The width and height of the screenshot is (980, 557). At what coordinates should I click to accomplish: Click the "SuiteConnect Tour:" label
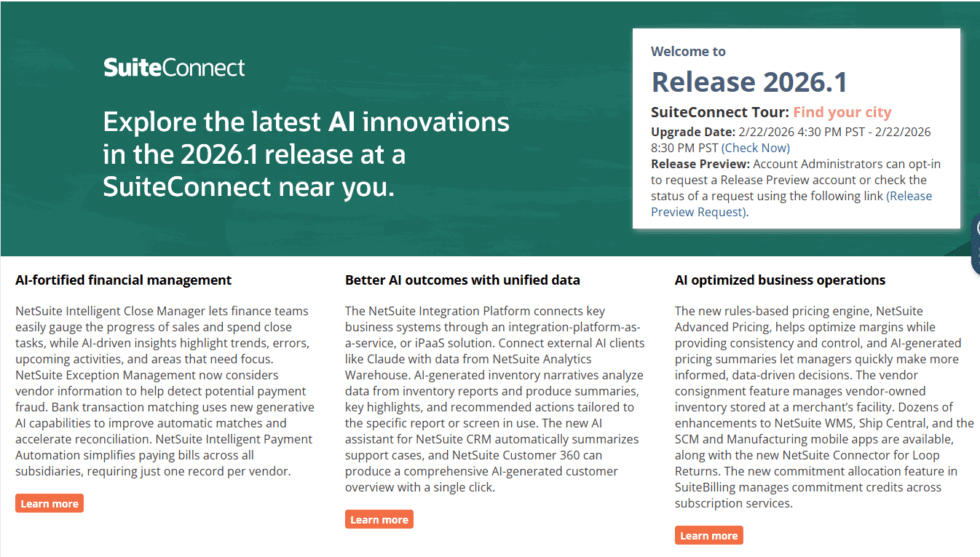coord(720,112)
